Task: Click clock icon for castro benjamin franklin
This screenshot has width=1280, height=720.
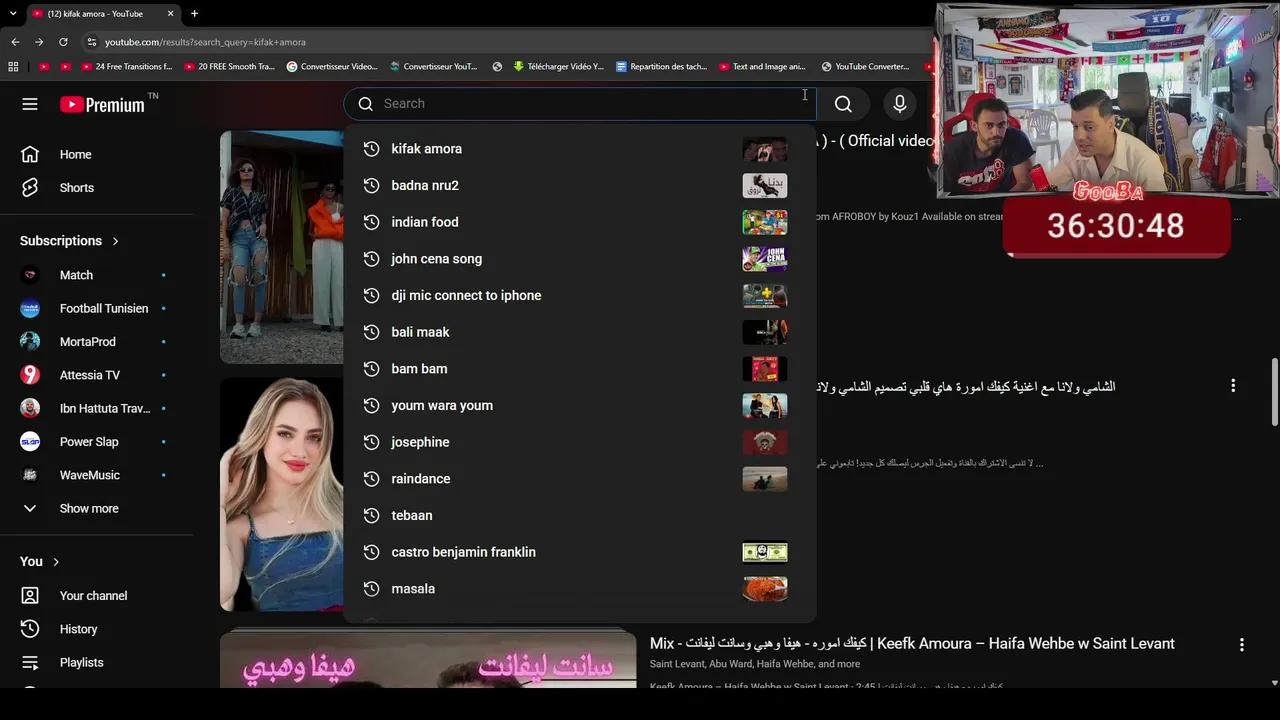Action: coord(371,552)
